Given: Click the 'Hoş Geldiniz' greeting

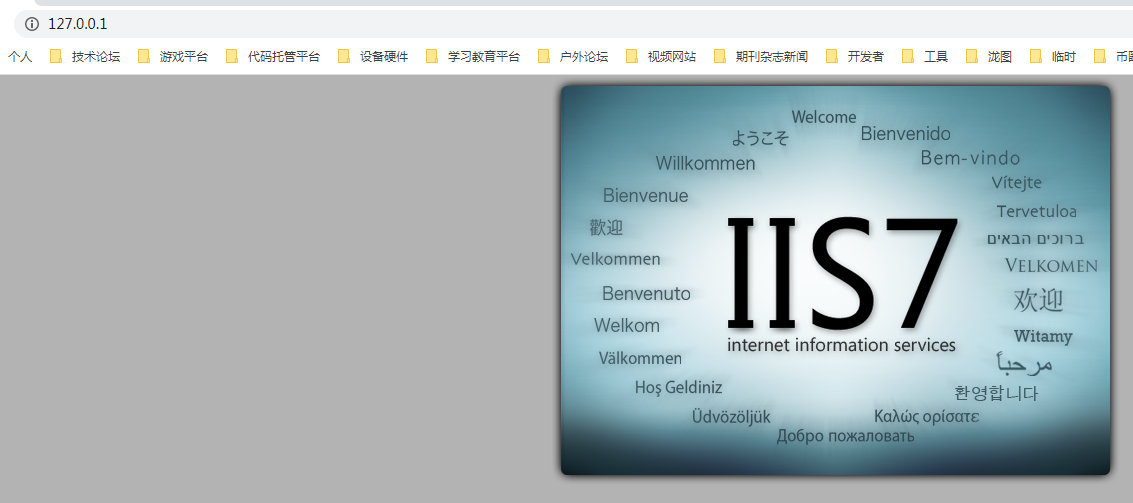Looking at the screenshot, I should coord(678,387).
